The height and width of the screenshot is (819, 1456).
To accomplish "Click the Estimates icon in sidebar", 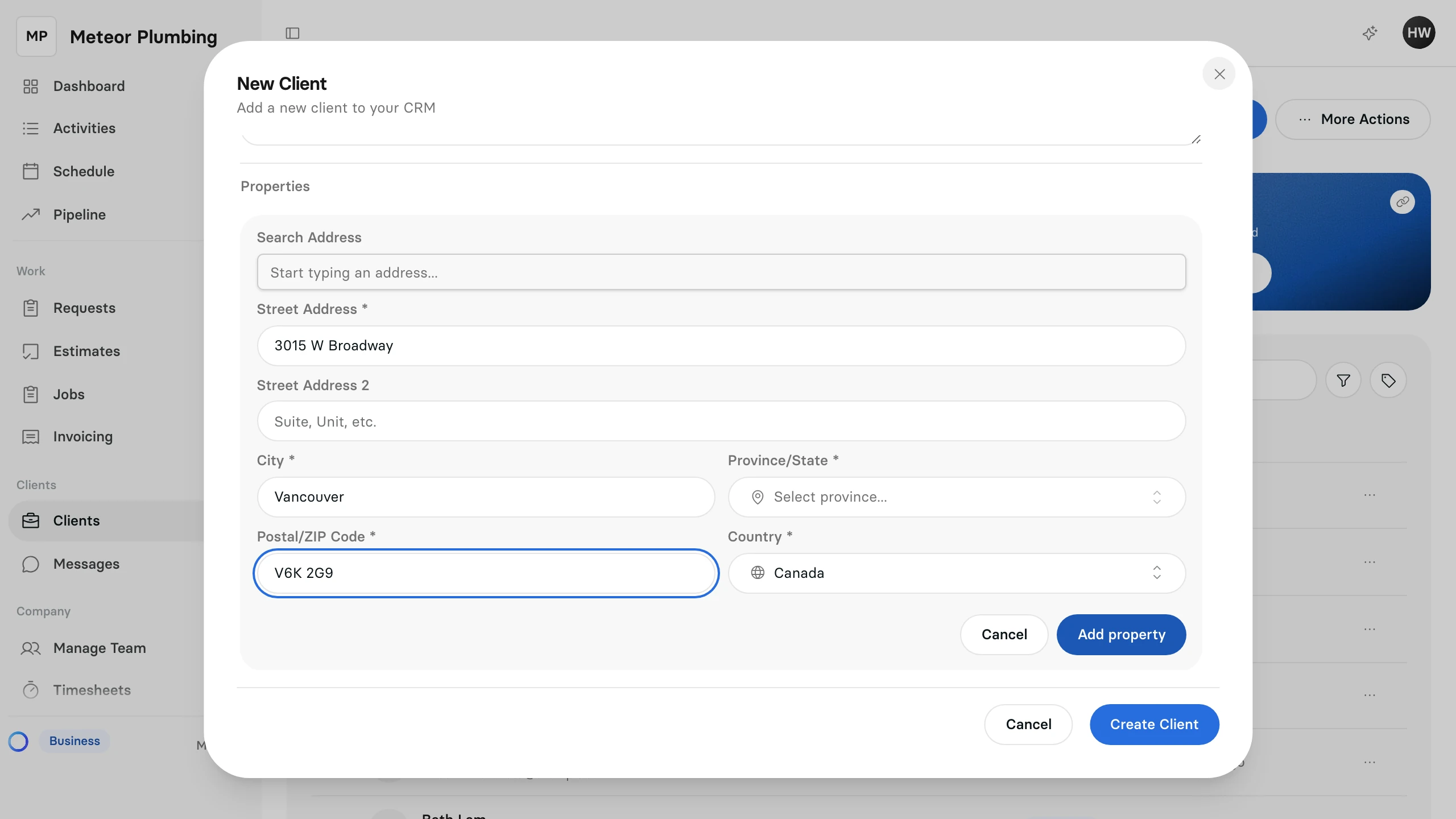I will pos(31,351).
